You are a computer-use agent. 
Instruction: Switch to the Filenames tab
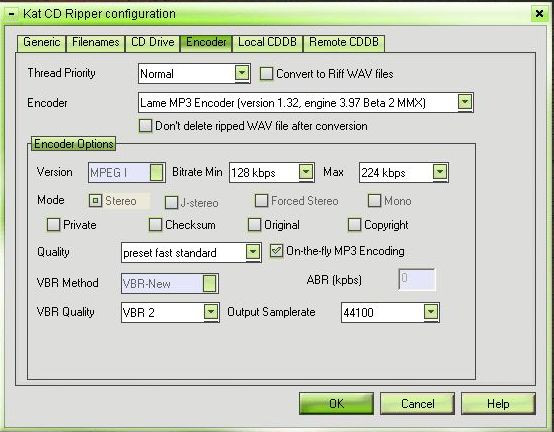[95, 43]
